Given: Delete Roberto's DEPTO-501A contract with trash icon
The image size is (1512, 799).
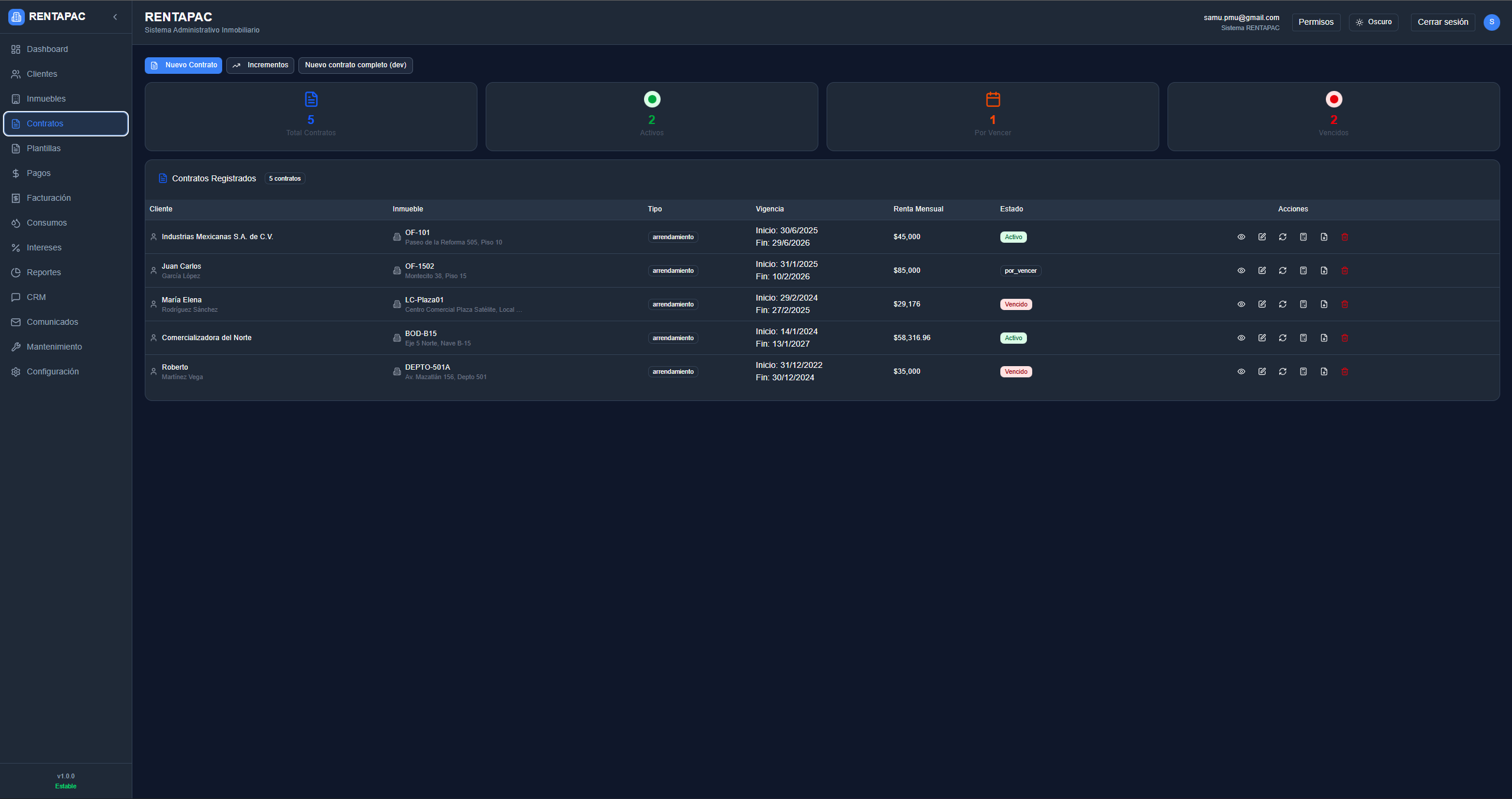Looking at the screenshot, I should click(x=1344, y=371).
